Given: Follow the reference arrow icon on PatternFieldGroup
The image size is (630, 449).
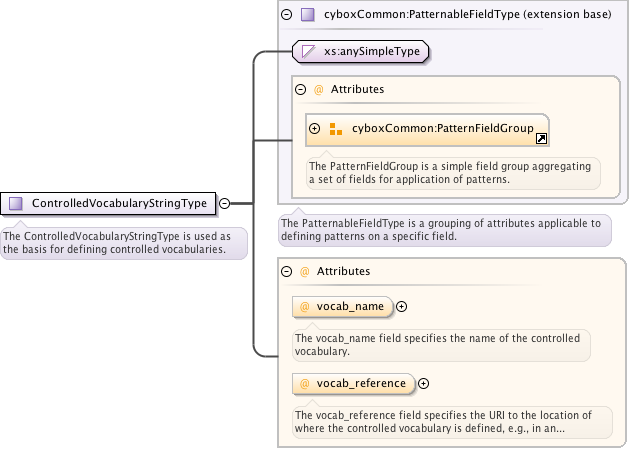Looking at the screenshot, I should pos(541,139).
